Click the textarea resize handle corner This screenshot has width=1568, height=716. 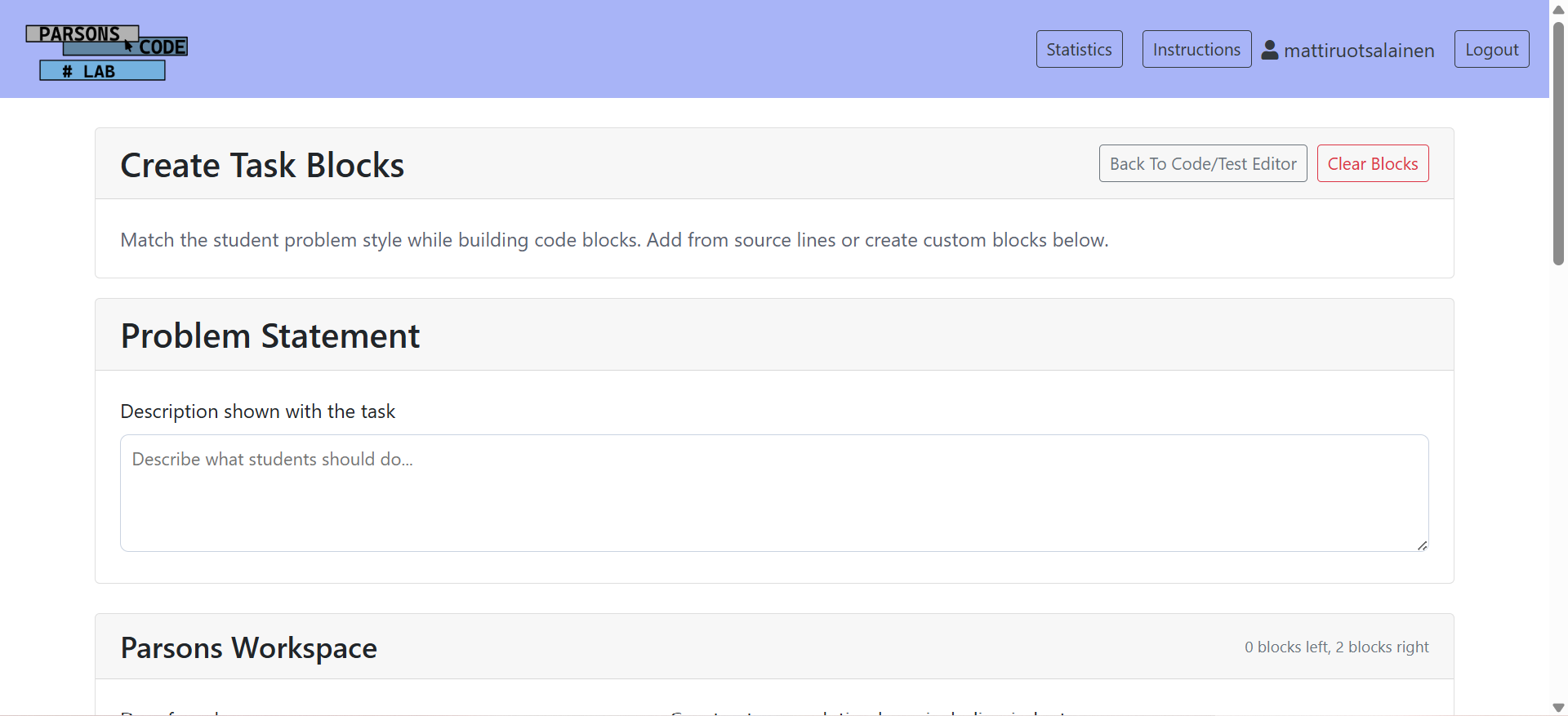coord(1422,545)
